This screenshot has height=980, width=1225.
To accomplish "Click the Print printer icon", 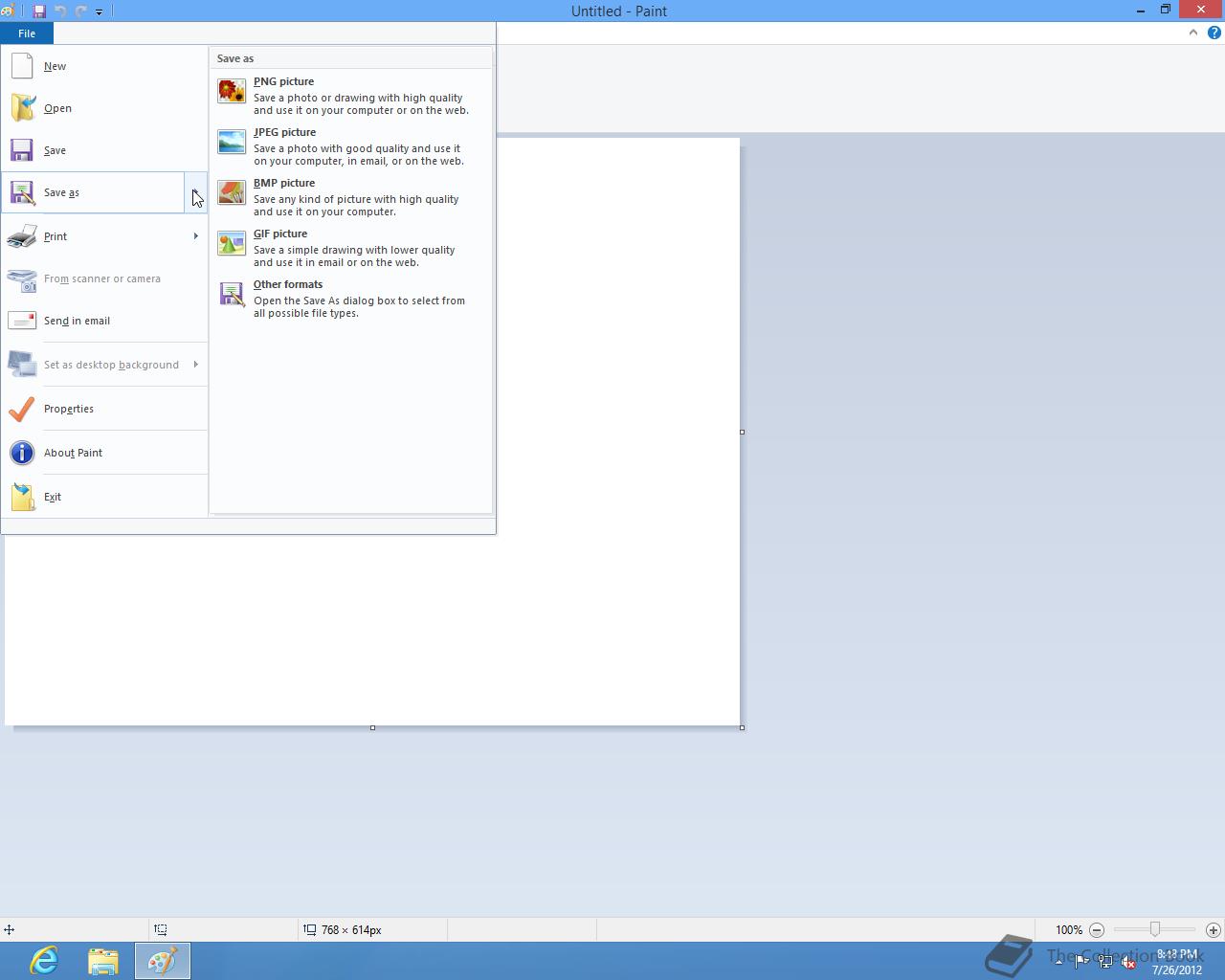I will click(22, 236).
